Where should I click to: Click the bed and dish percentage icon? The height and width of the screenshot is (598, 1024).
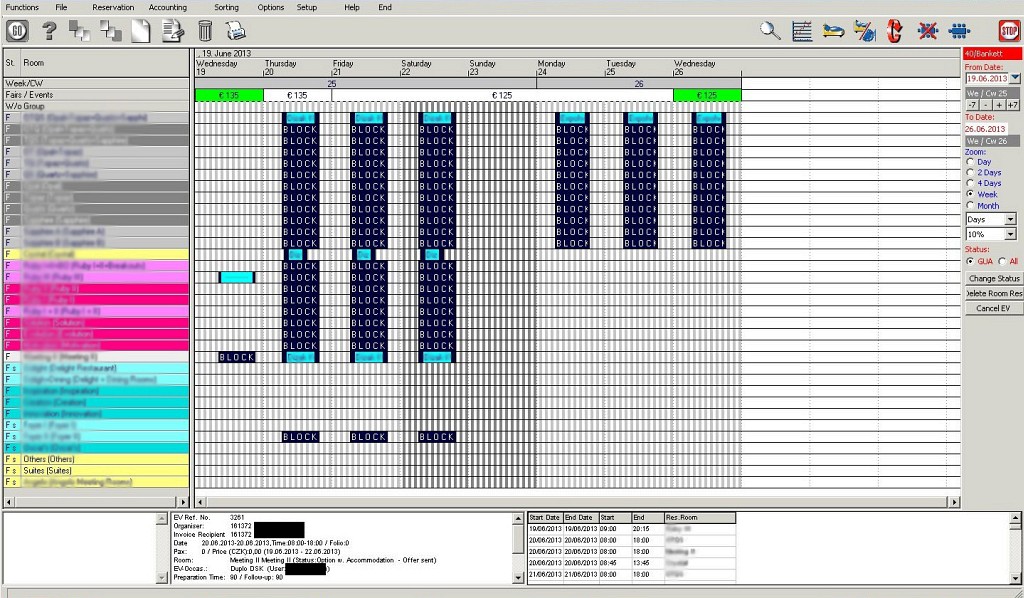[x=865, y=31]
